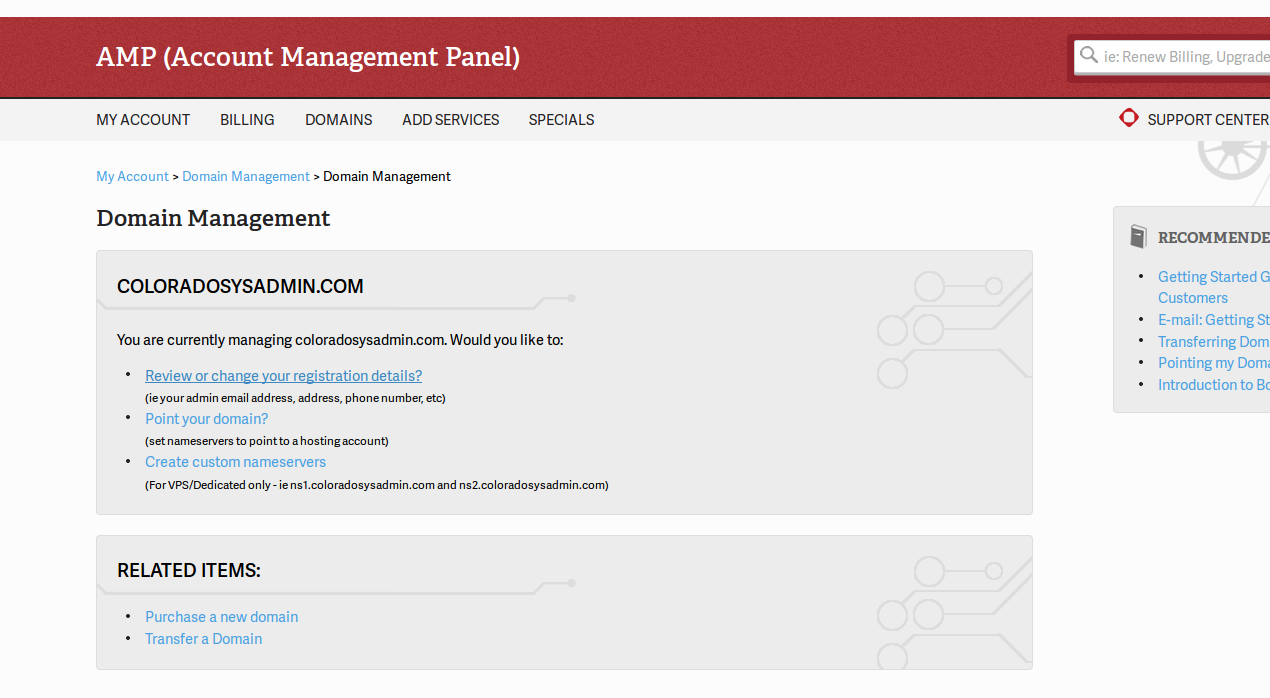Viewport: 1270px width, 698px height.
Task: Follow the Domain Management breadcrumb link
Action: pyautogui.click(x=246, y=177)
